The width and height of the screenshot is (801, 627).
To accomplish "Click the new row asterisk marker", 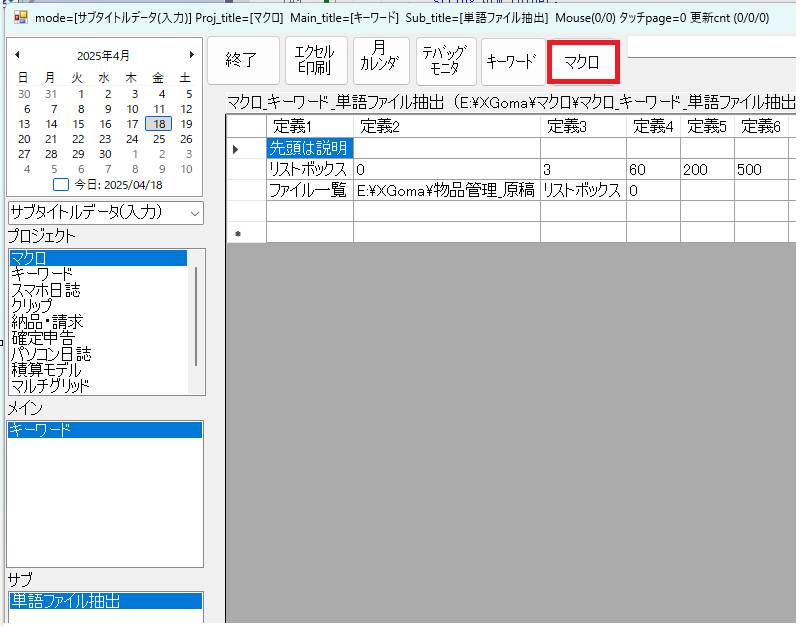I will pos(236,233).
